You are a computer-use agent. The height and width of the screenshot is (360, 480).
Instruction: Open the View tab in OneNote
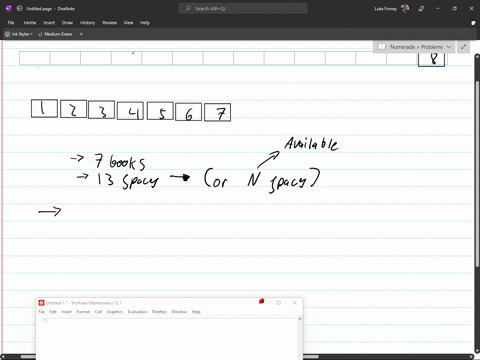pyautogui.click(x=128, y=23)
